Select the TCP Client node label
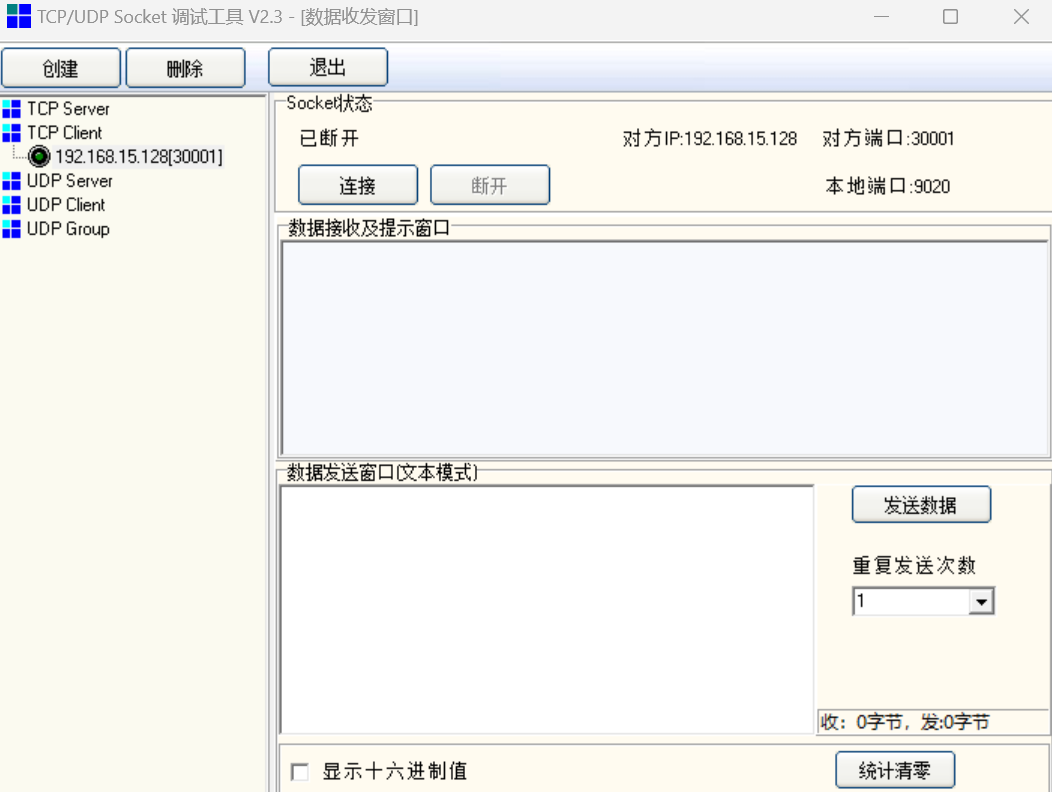Viewport: 1052px width, 792px height. (64, 132)
